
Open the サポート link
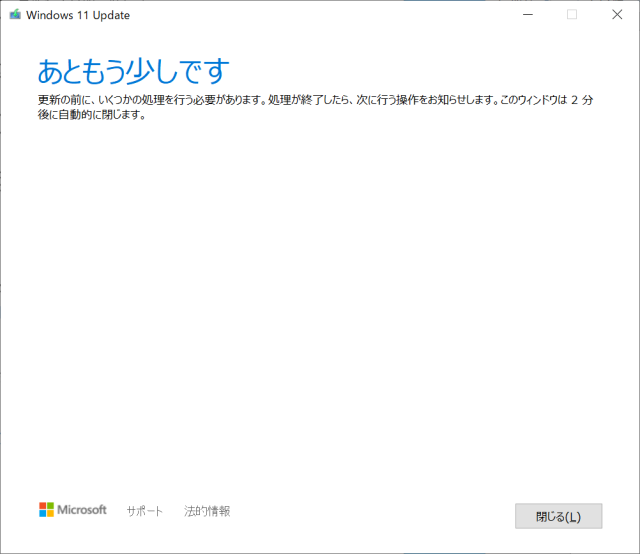[144, 511]
